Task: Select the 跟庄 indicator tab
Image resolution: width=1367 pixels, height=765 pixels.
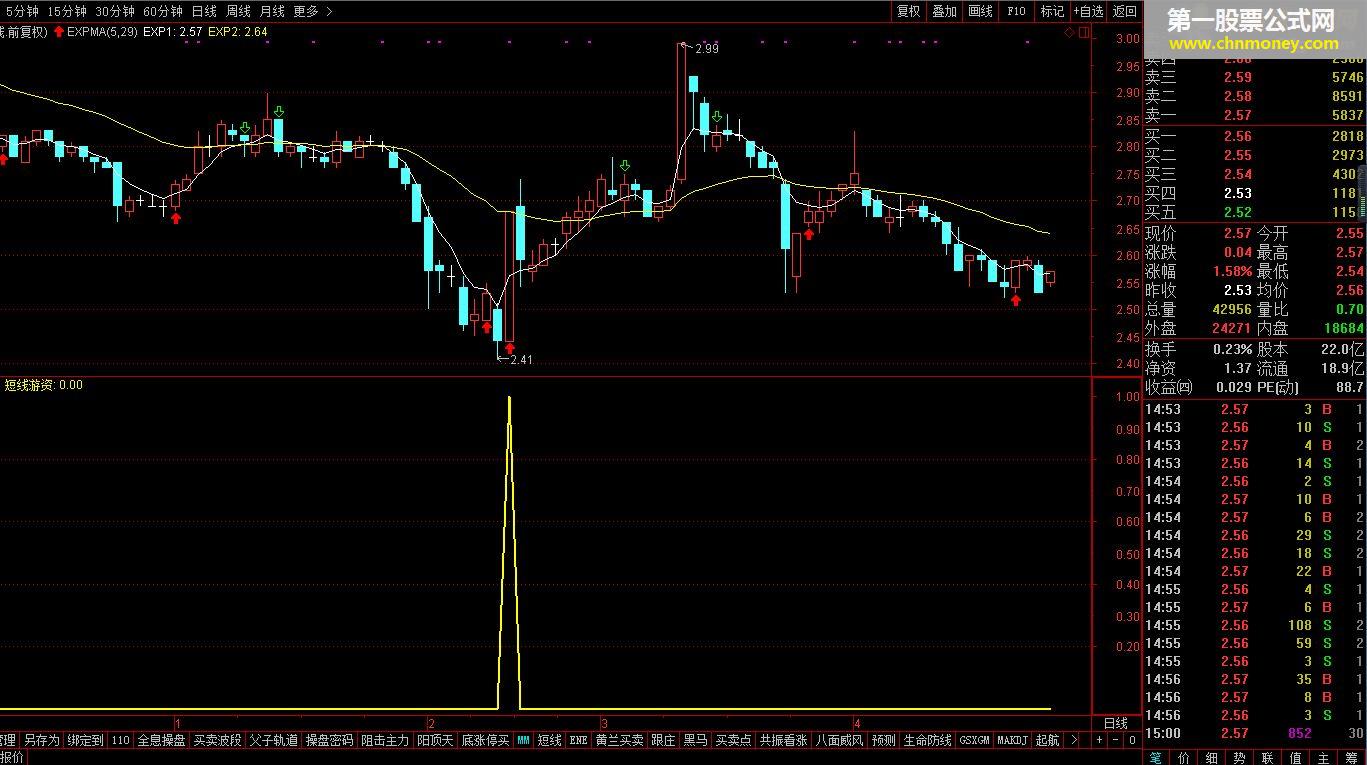Action: [664, 741]
